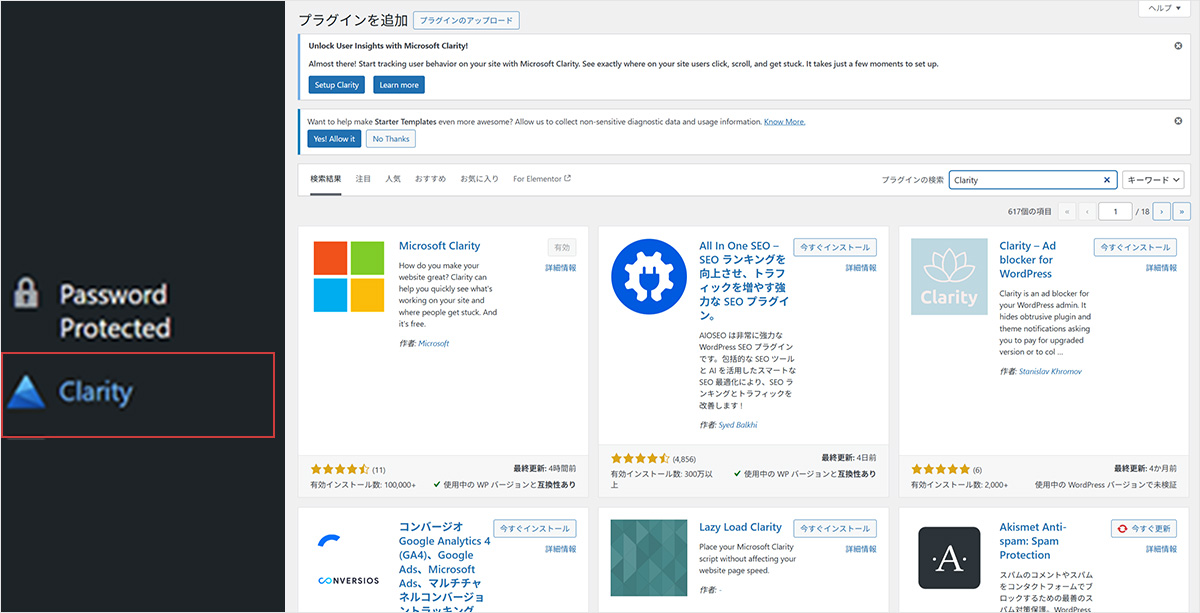The image size is (1200, 613).
Task: Open the Akismet Anti-spam title link
Action: tap(1033, 541)
